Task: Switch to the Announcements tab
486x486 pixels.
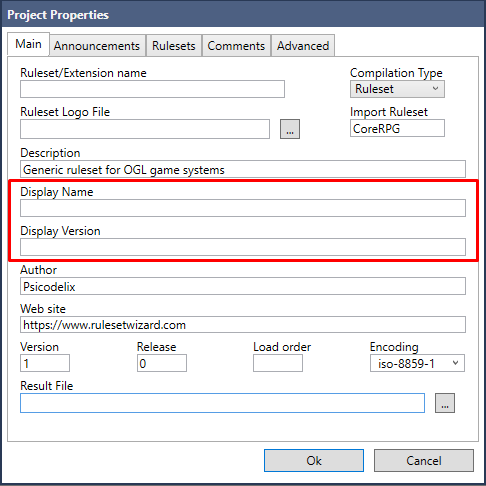Action: pos(97,46)
